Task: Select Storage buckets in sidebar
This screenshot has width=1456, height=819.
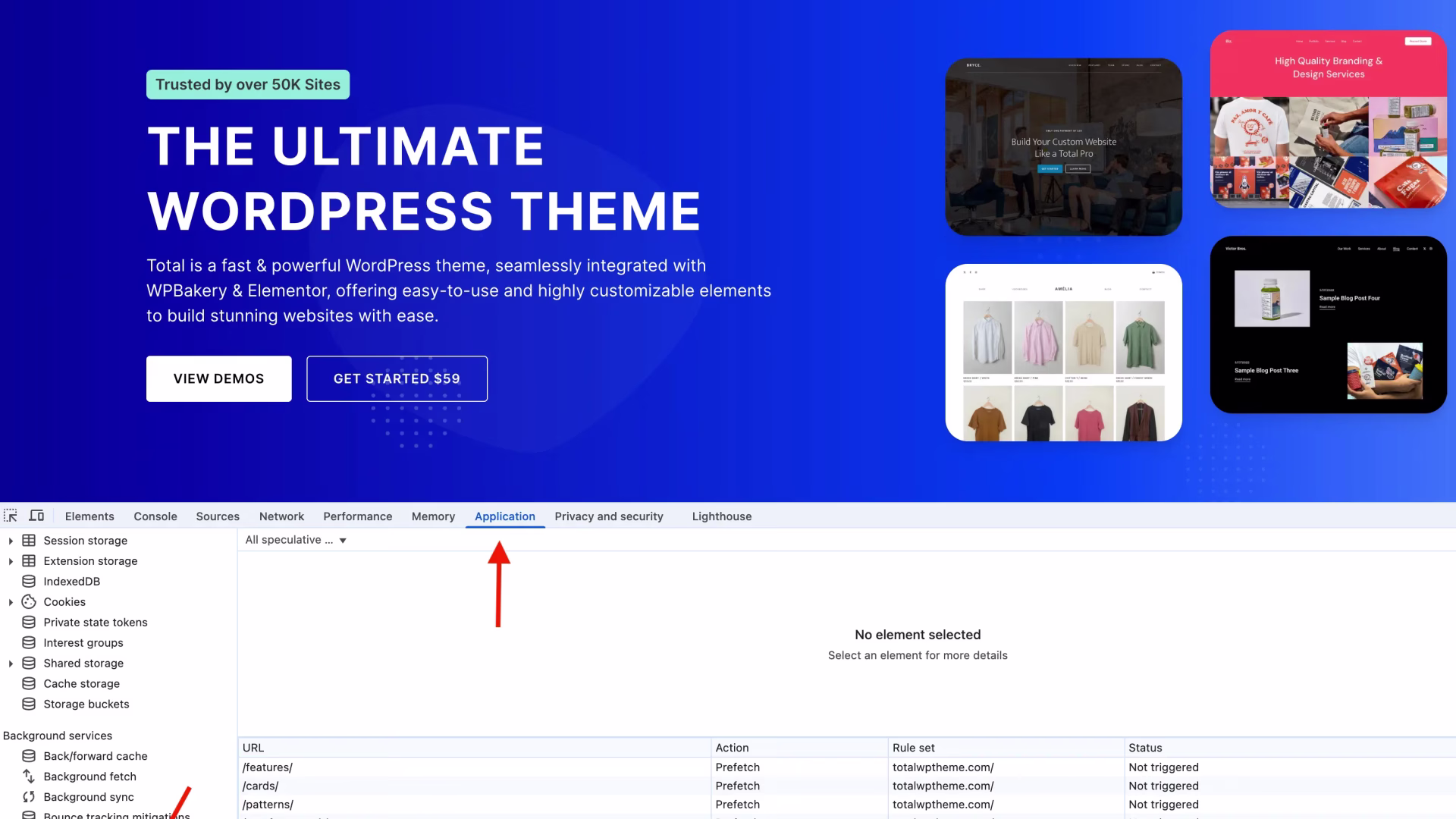Action: point(86,704)
